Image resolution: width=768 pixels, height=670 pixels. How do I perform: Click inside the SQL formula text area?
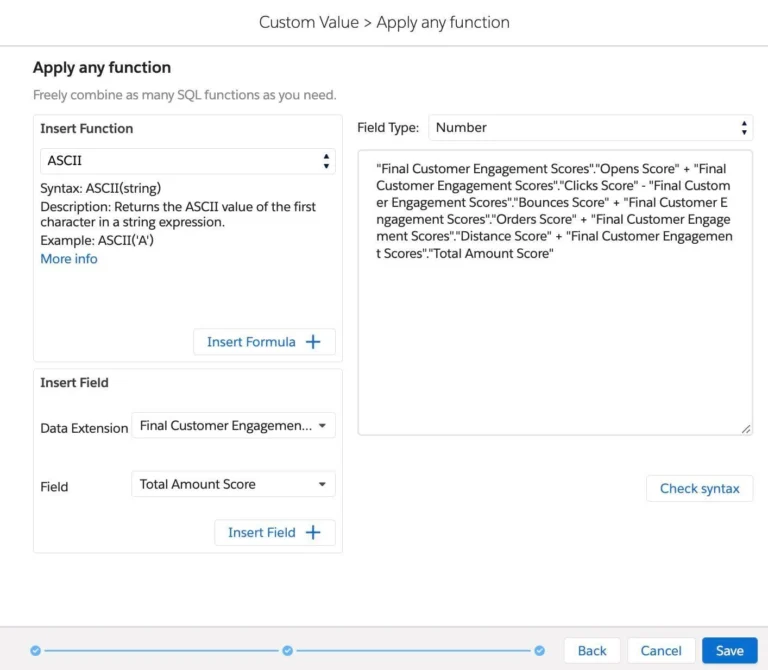(555, 340)
